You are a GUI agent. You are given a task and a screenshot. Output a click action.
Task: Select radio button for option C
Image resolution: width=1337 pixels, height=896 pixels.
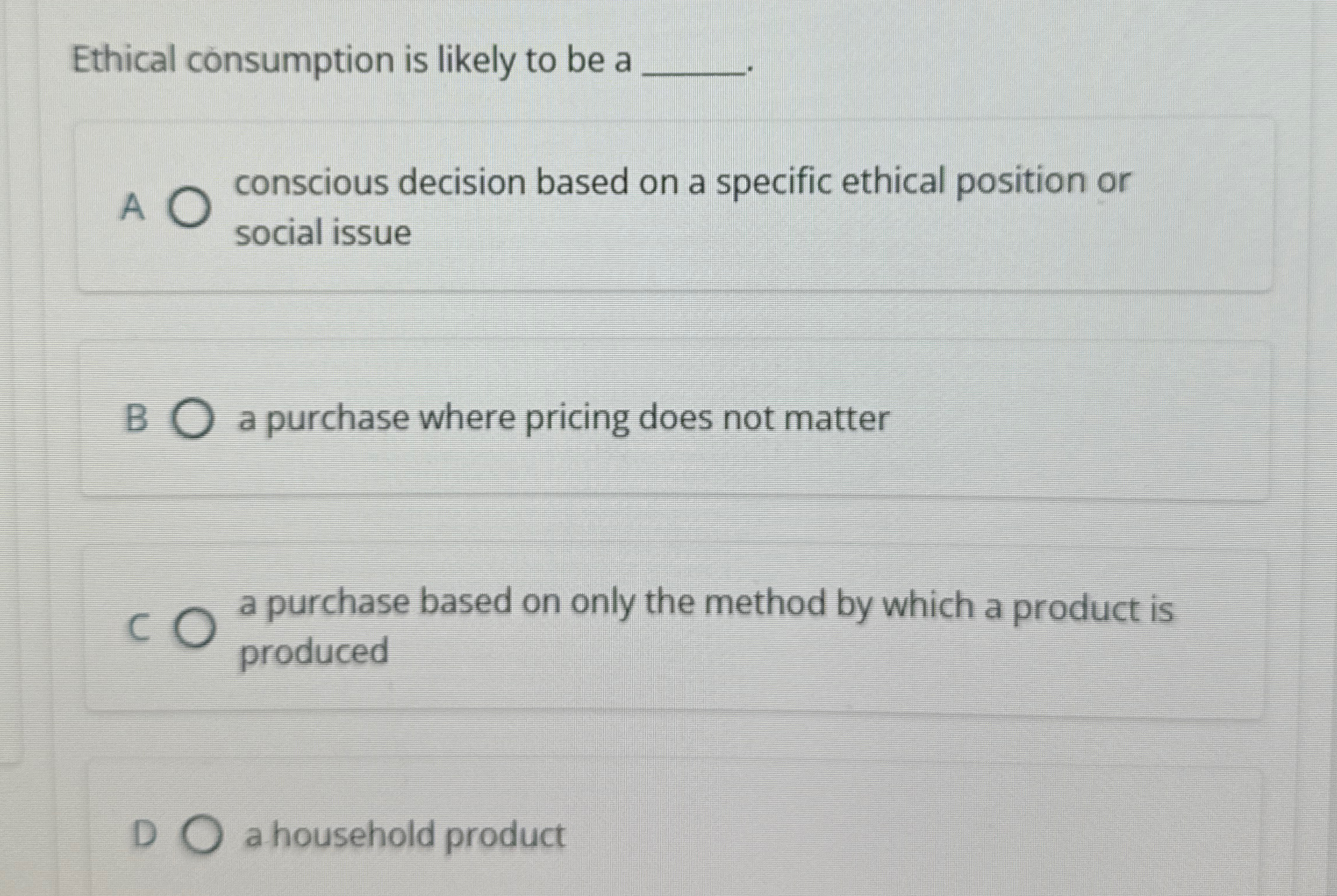coord(195,628)
